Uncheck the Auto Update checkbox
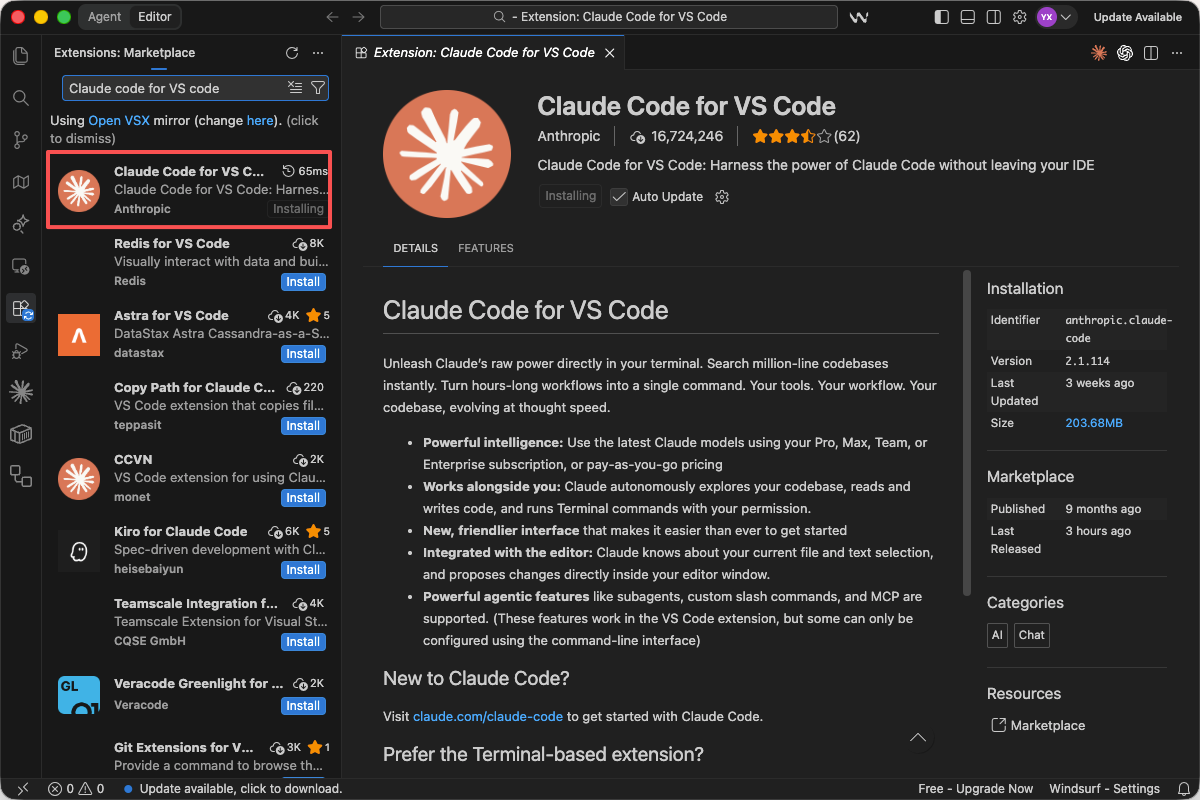Screen dimensions: 1200x800 619,197
